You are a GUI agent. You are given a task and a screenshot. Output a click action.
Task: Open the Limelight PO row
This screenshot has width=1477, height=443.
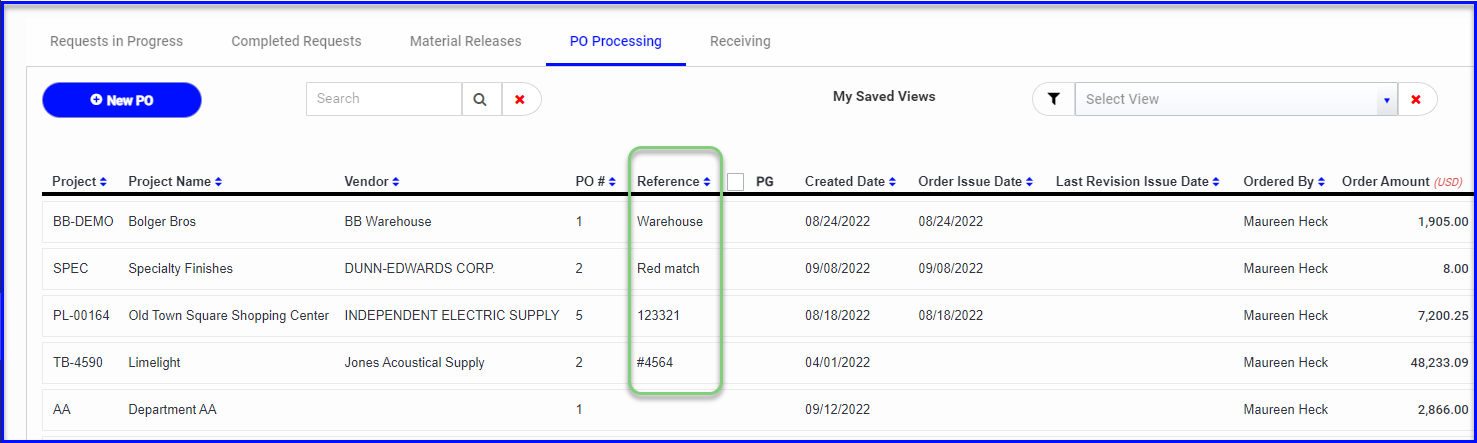760,362
